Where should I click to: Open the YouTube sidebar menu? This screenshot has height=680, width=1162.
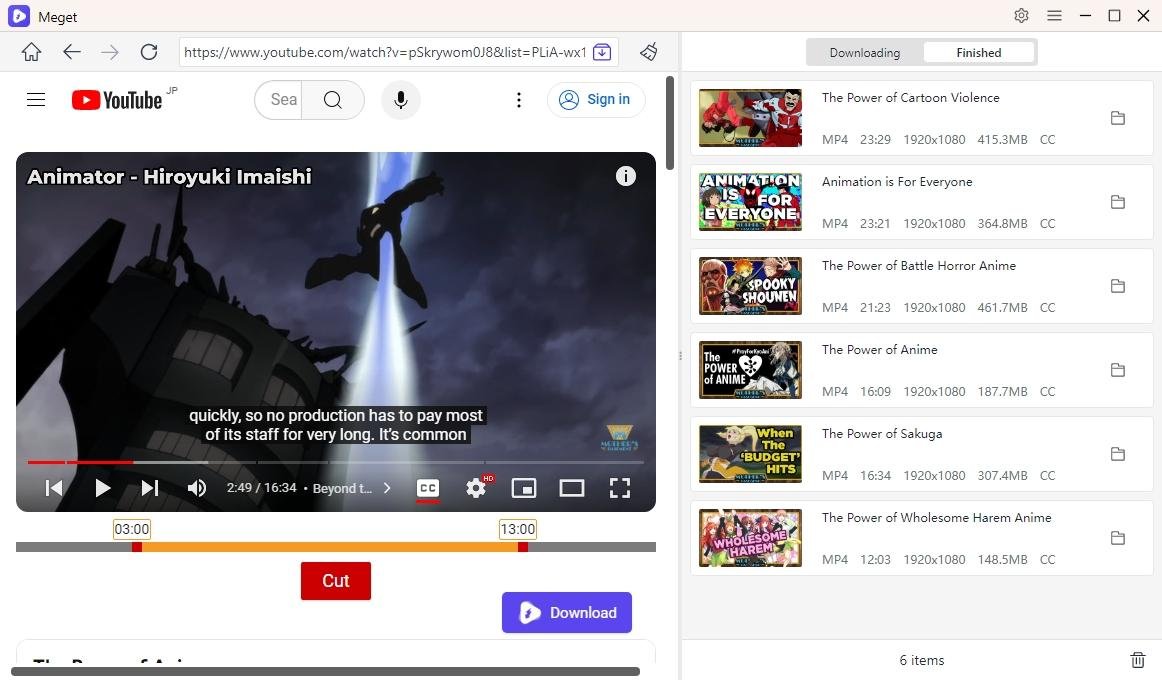click(36, 99)
